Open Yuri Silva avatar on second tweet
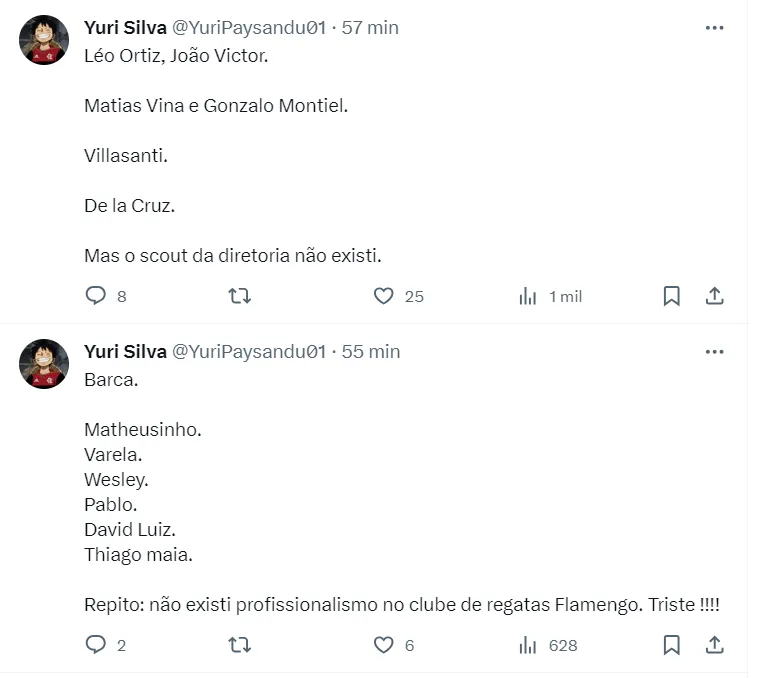Viewport: 770px width, 678px height. click(x=44, y=364)
